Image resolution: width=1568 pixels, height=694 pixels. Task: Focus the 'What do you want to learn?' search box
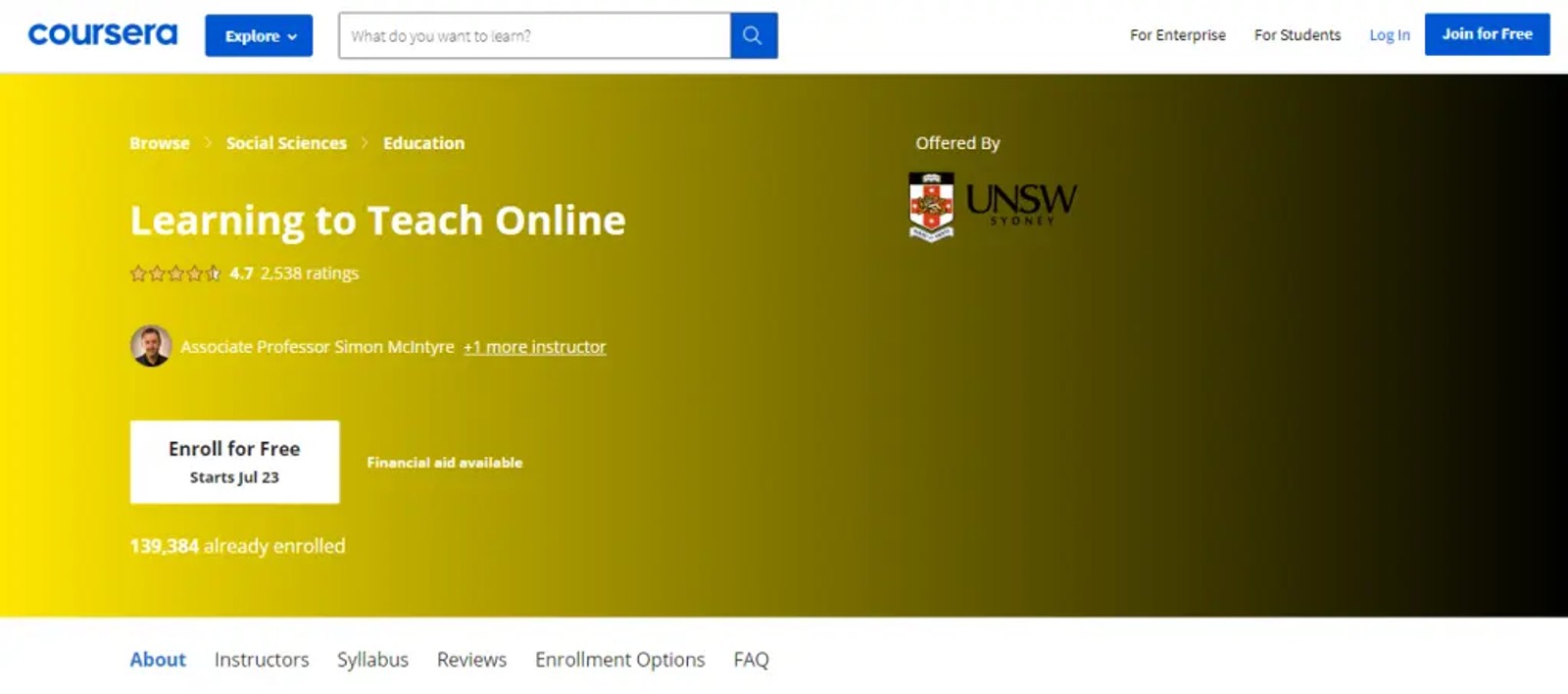click(534, 35)
